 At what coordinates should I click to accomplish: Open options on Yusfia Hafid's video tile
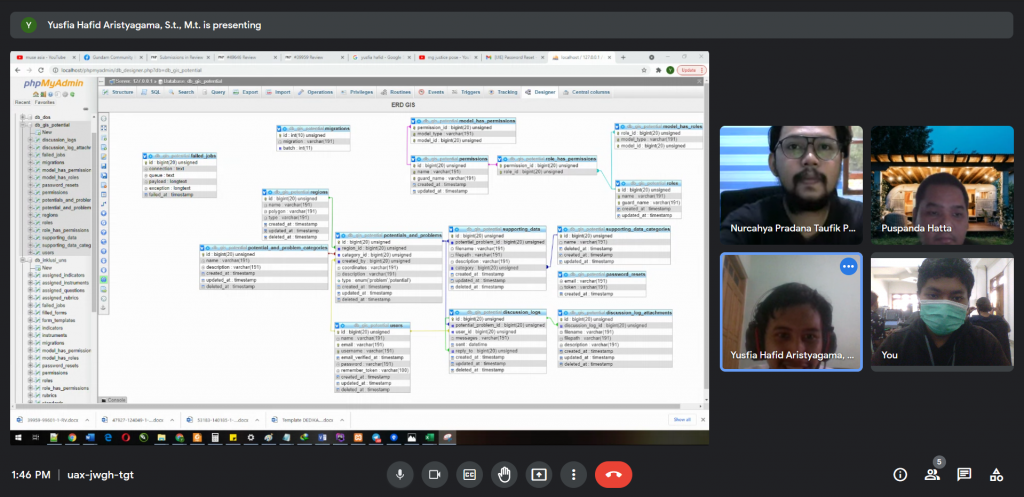848,266
